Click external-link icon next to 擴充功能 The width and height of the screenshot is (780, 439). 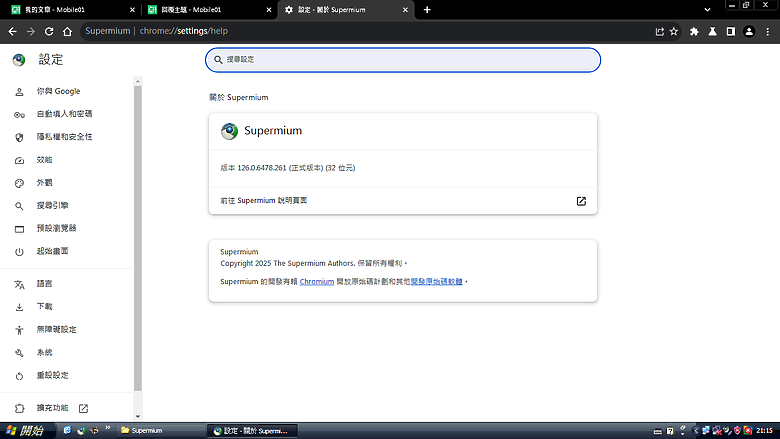(83, 408)
